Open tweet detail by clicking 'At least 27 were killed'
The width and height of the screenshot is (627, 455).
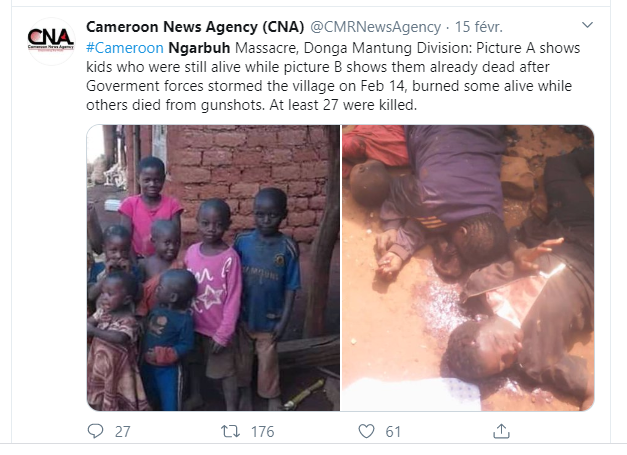(x=343, y=105)
